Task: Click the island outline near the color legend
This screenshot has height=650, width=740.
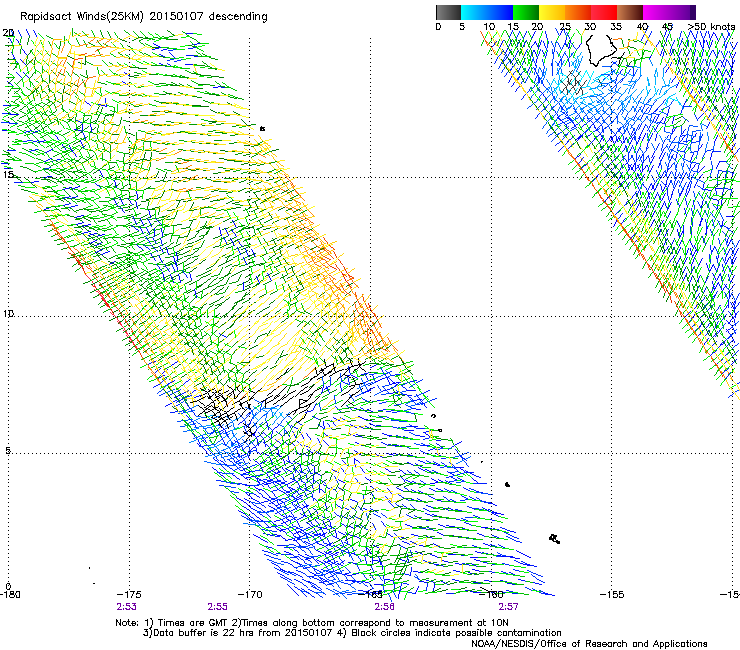Action: tap(601, 50)
